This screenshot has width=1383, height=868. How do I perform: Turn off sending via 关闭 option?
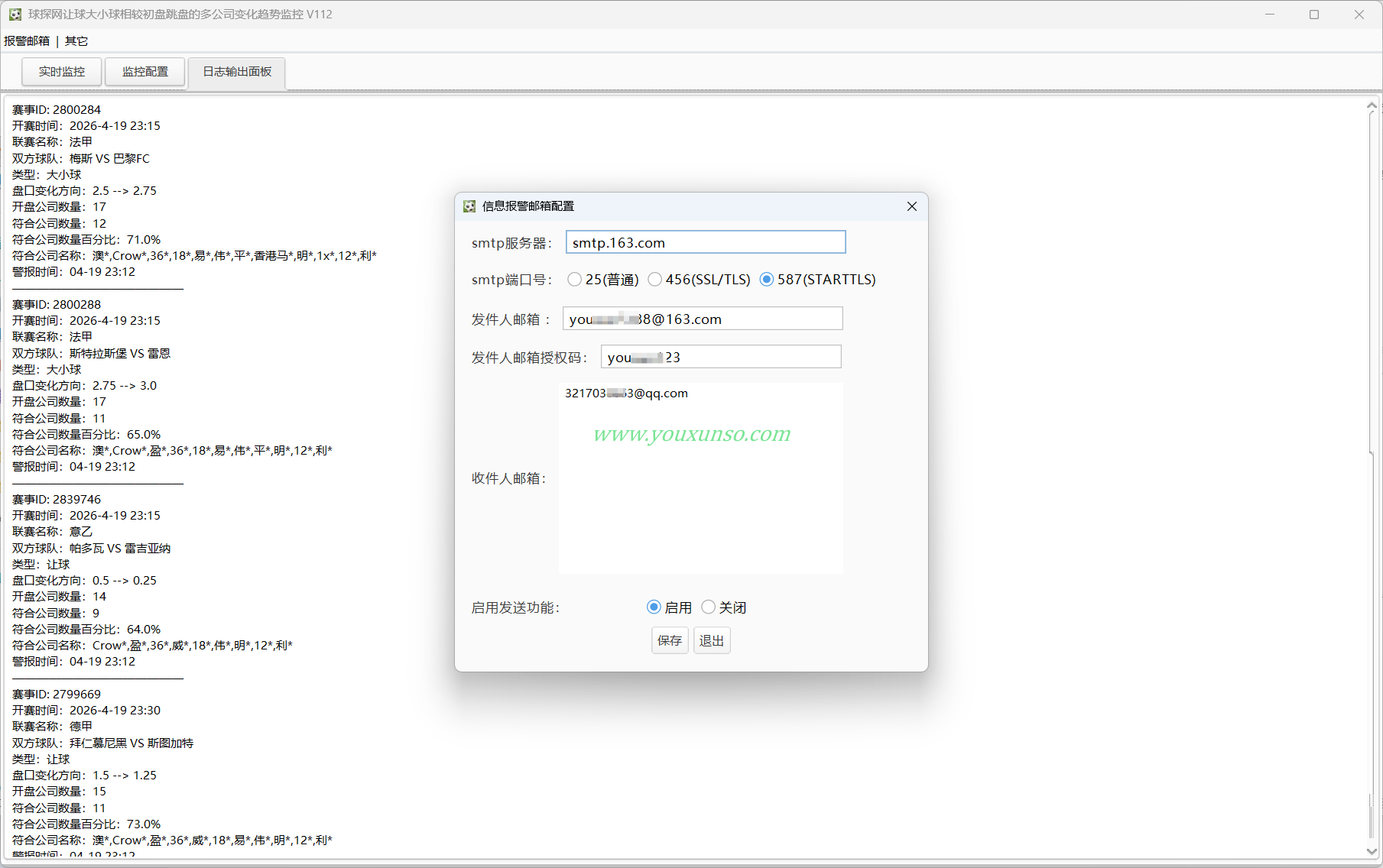(x=709, y=607)
